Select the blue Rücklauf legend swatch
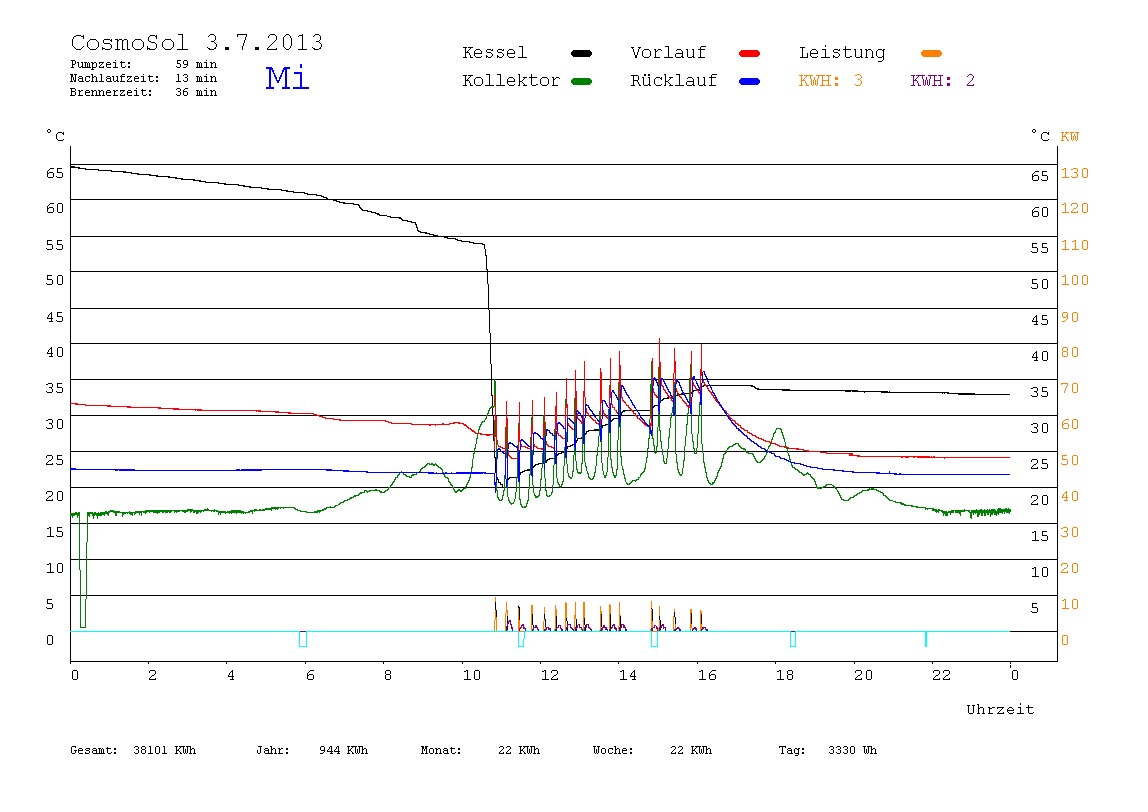This screenshot has height=812, width=1148. pos(750,81)
